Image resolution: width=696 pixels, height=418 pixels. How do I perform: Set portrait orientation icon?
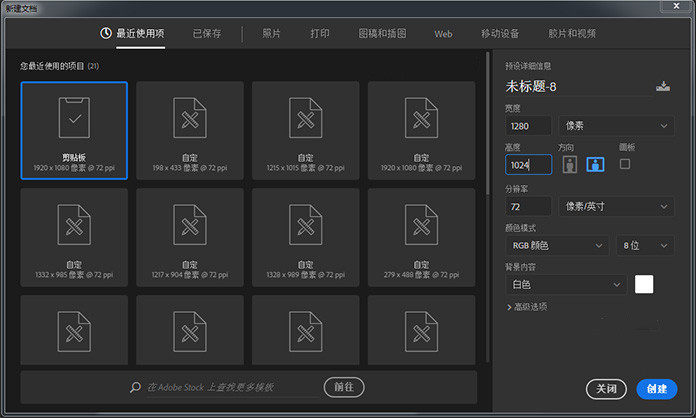coord(570,165)
